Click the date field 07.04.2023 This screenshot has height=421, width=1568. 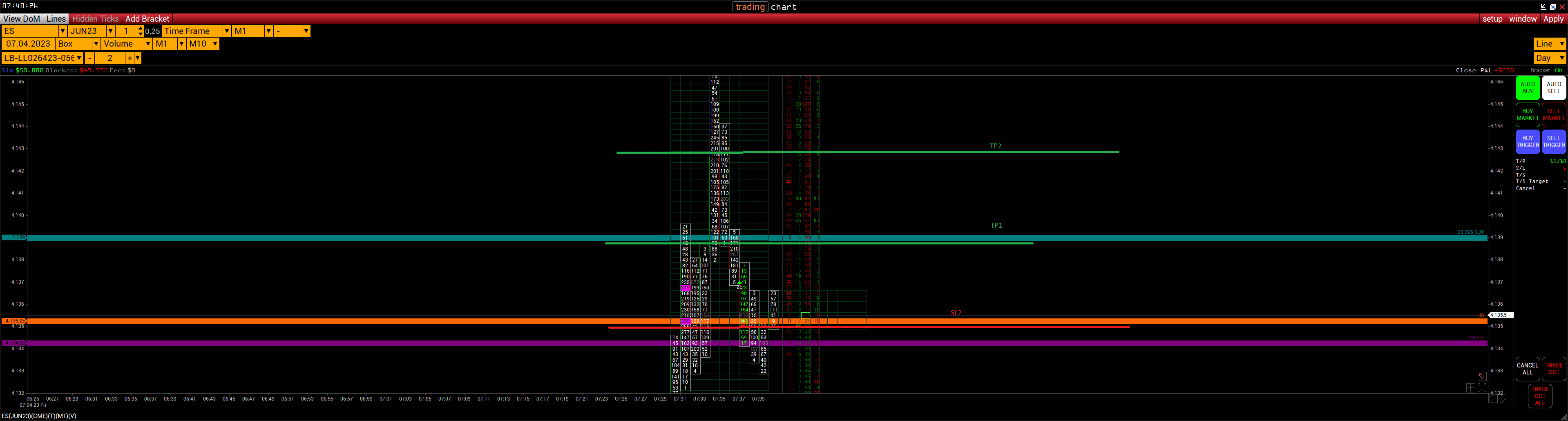(28, 44)
